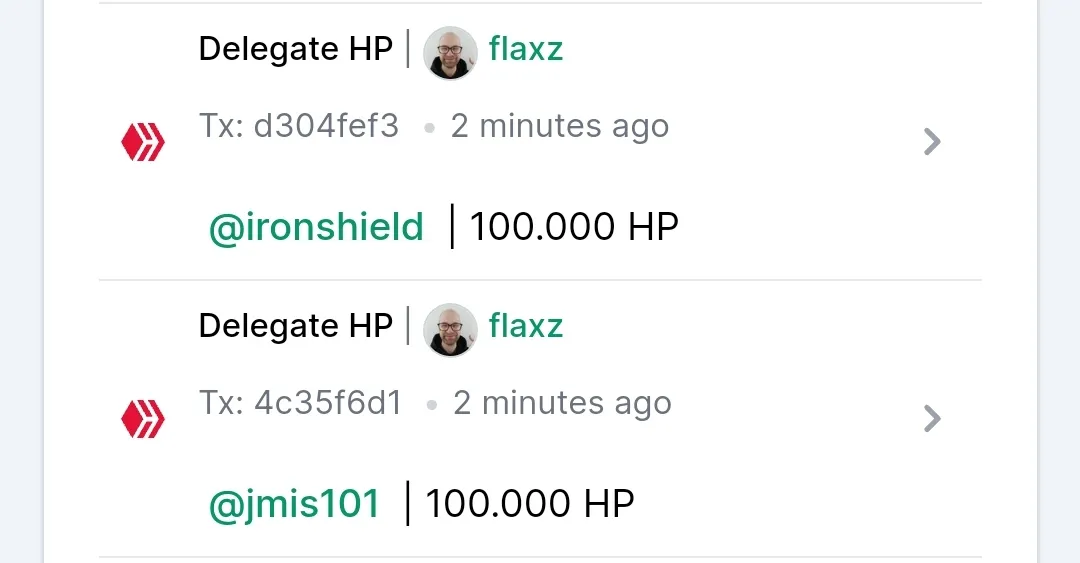This screenshot has width=1080, height=563.
Task: Click the bullet dot after Tx: d304fef3
Action: (x=430, y=128)
